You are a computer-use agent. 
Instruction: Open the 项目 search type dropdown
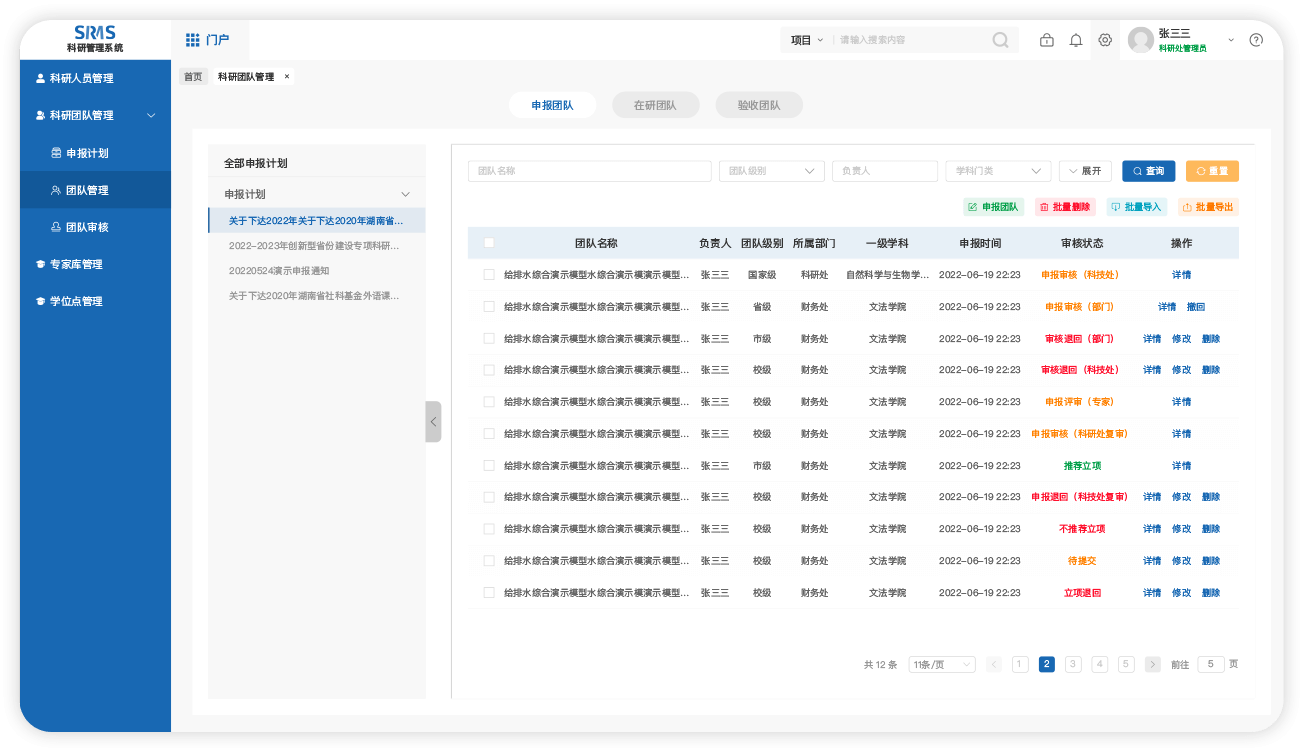[806, 40]
